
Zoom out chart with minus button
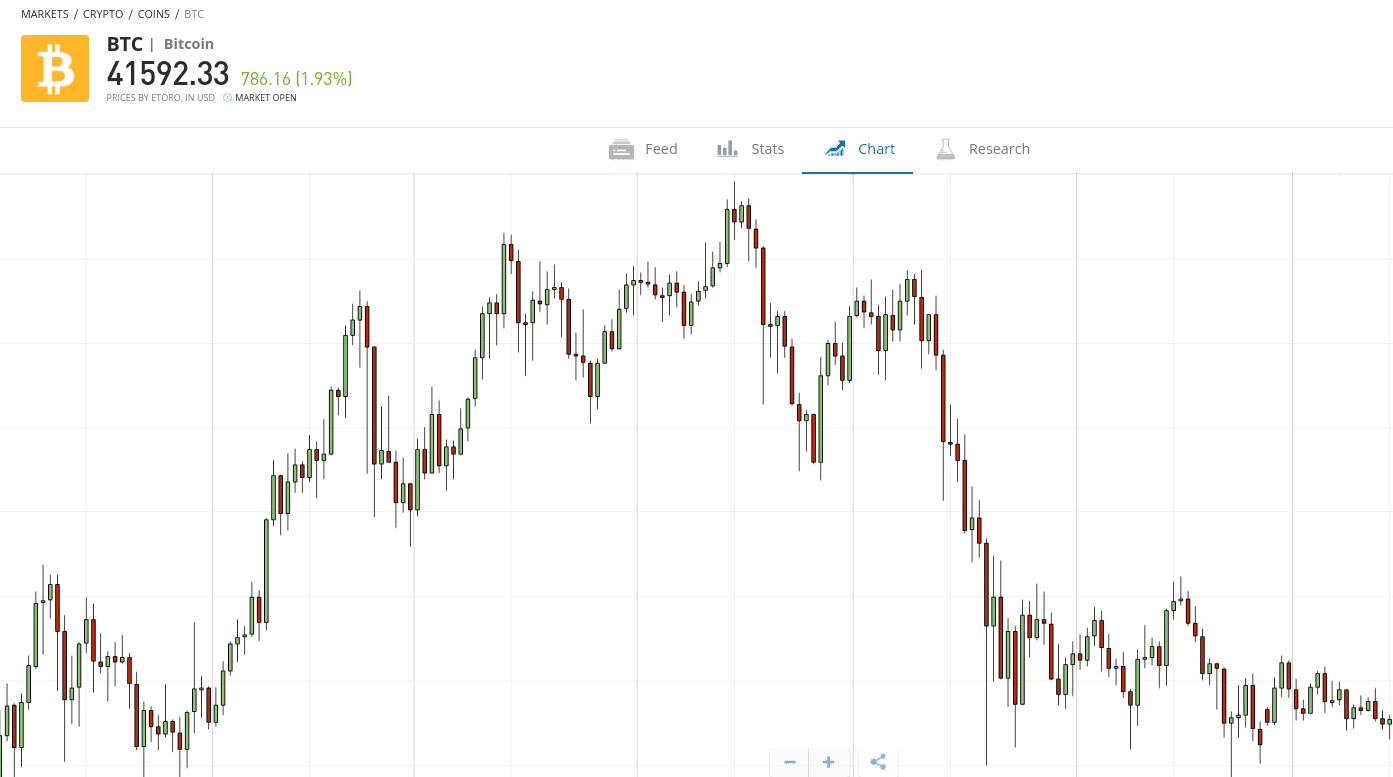coord(789,762)
